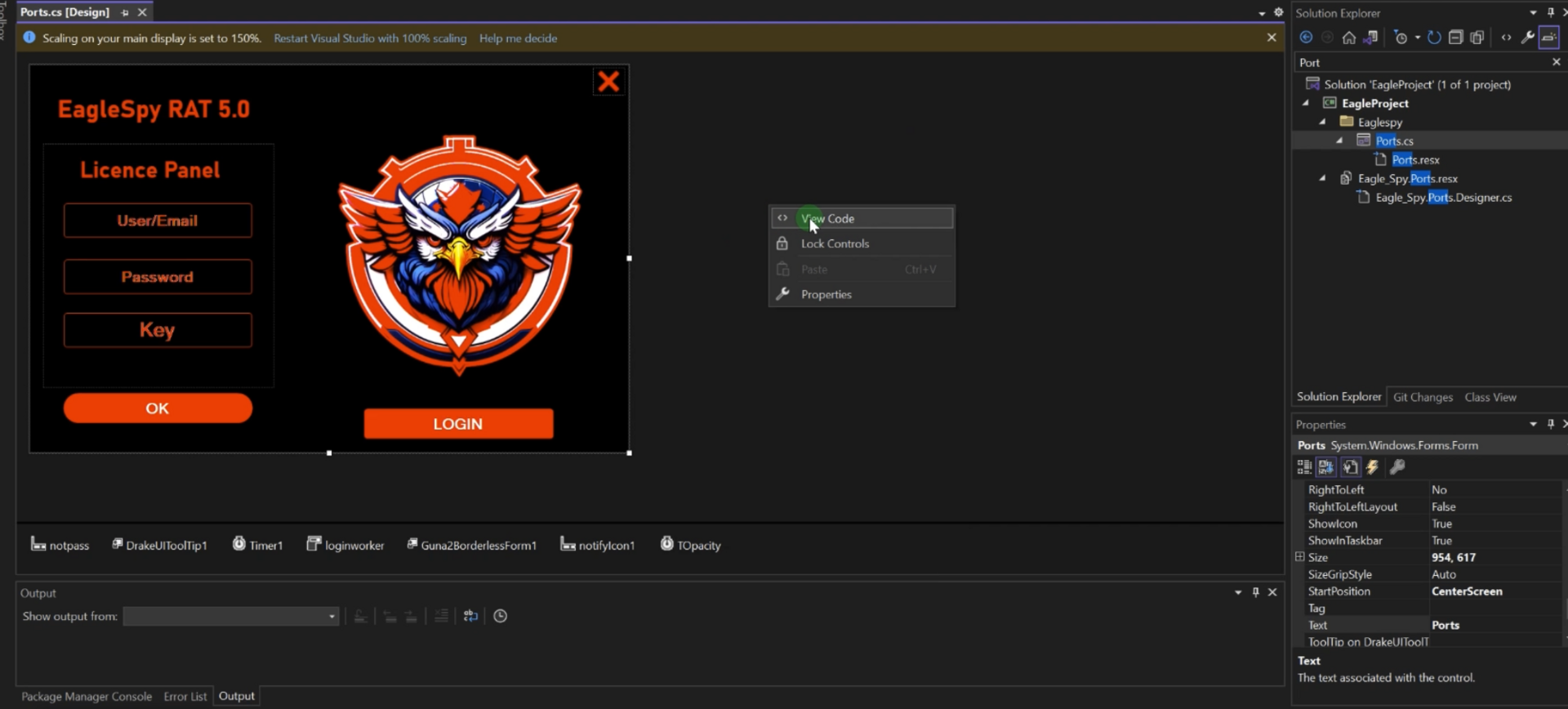Screen dimensions: 1568x709
Task: Toggle pin on the Output panel
Action: pyautogui.click(x=1256, y=593)
